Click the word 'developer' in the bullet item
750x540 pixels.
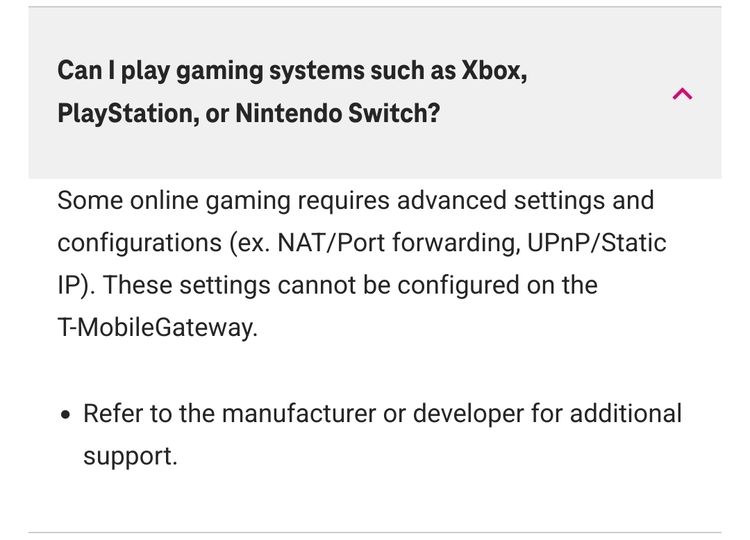[x=468, y=414]
